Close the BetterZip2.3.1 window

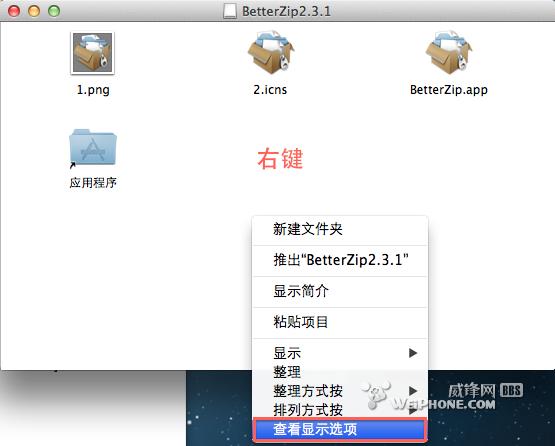(x=14, y=11)
